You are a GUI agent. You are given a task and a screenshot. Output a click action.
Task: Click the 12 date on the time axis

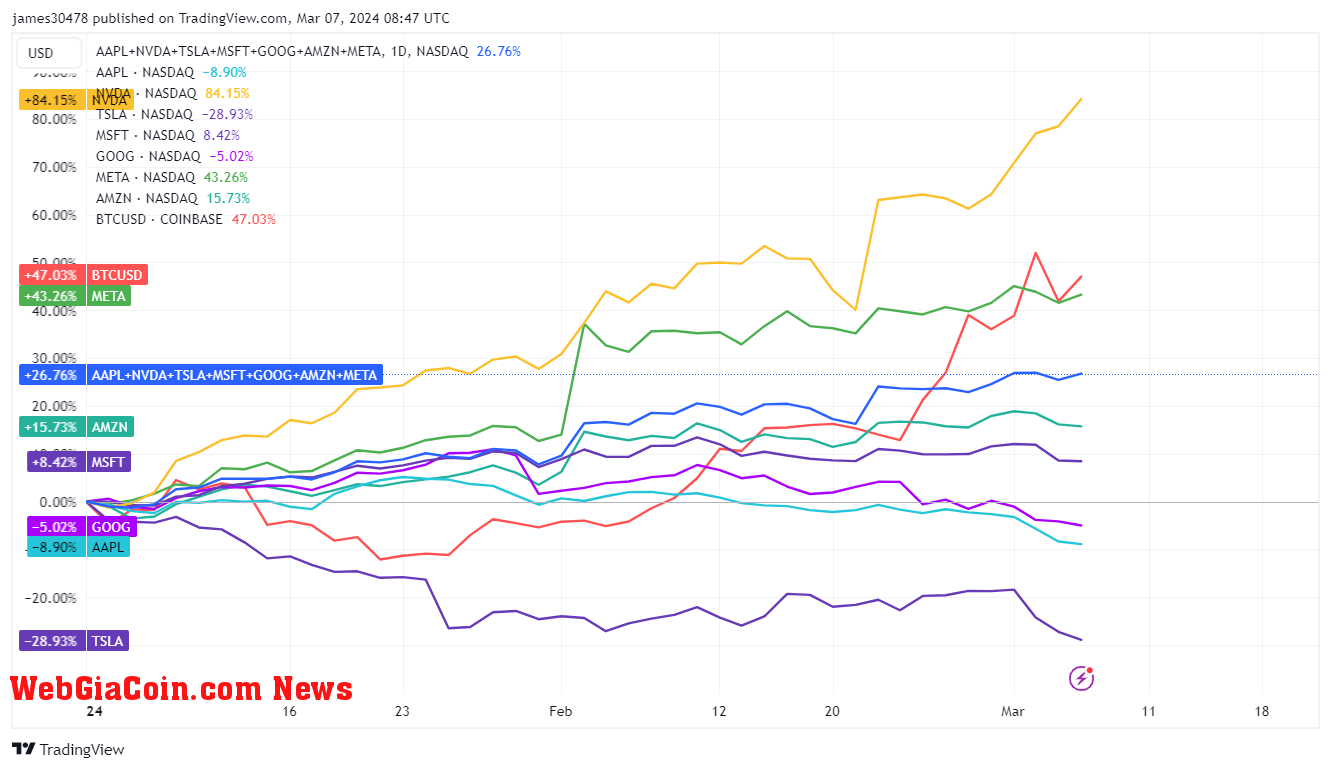pos(718,712)
